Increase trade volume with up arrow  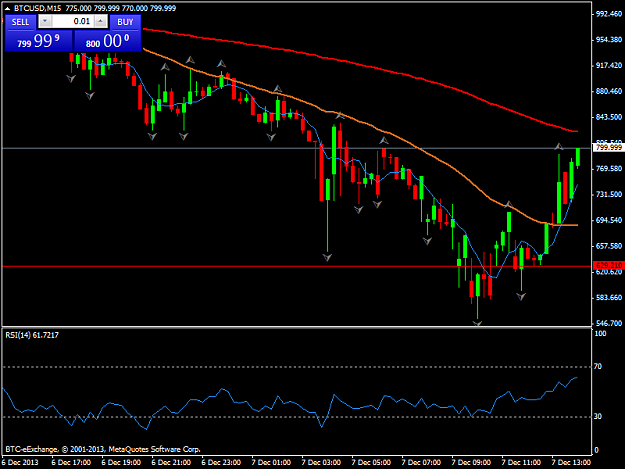tap(101, 21)
